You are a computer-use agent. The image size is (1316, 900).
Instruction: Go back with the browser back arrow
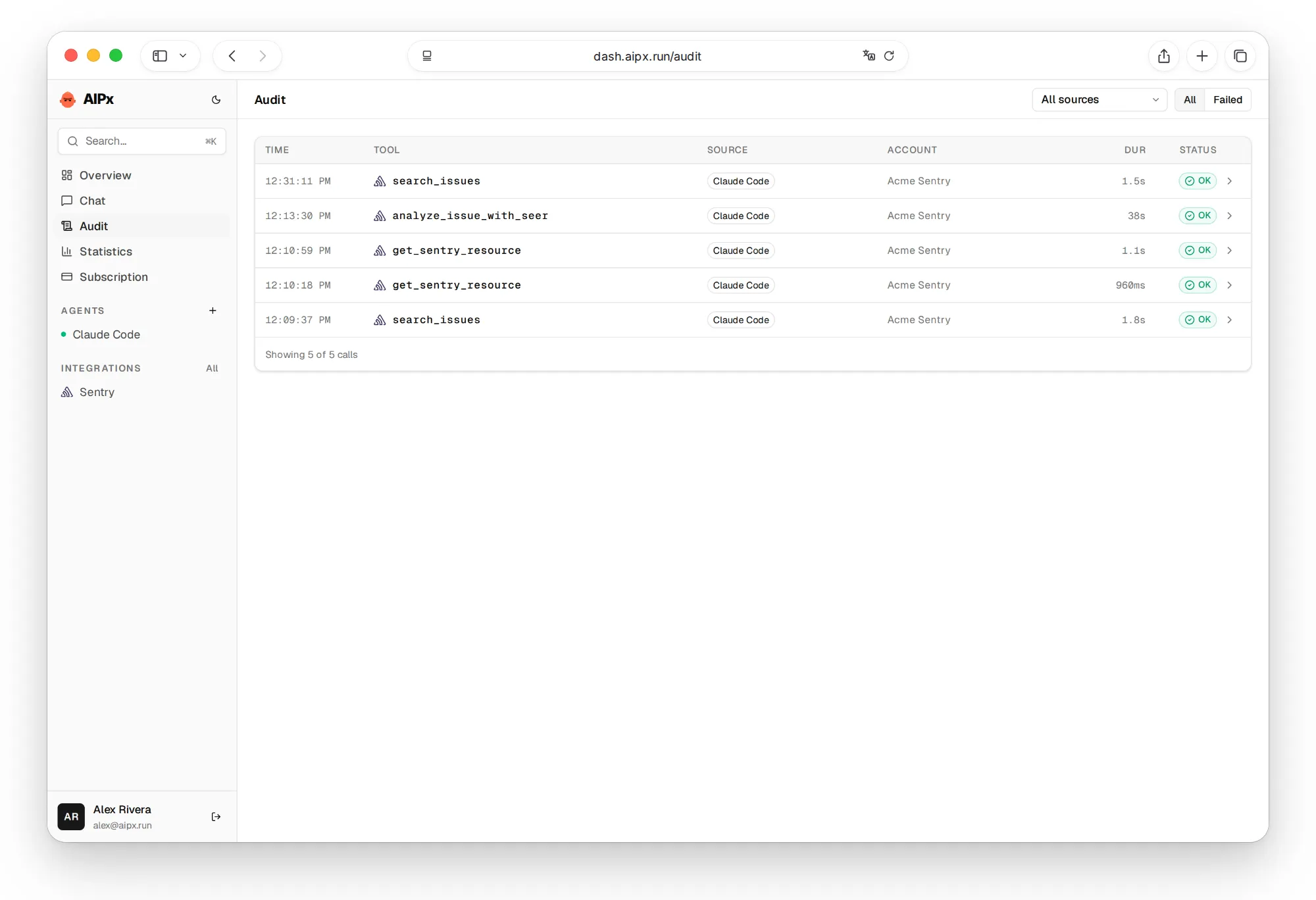point(232,56)
